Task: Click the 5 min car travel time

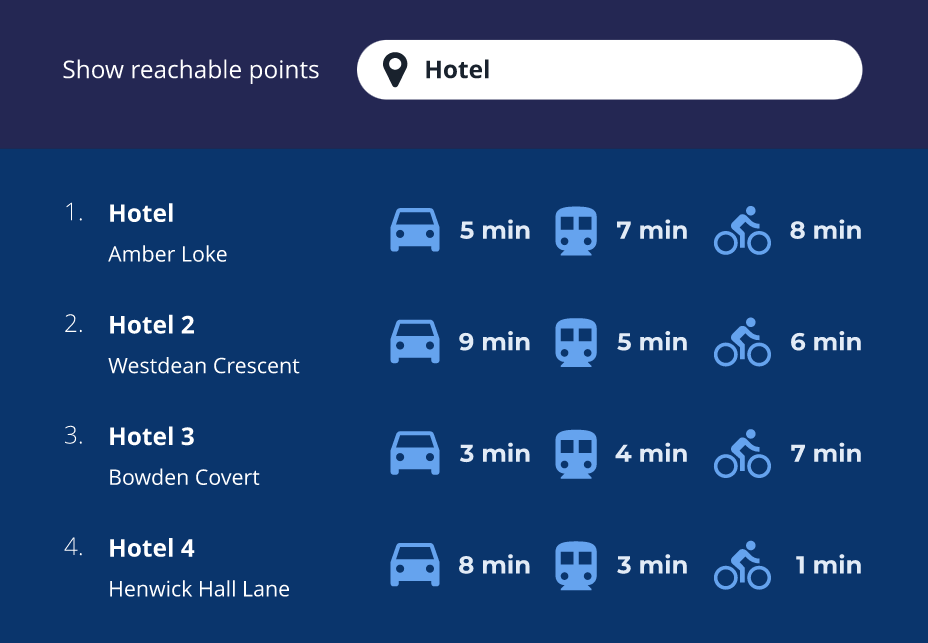Action: (x=494, y=231)
